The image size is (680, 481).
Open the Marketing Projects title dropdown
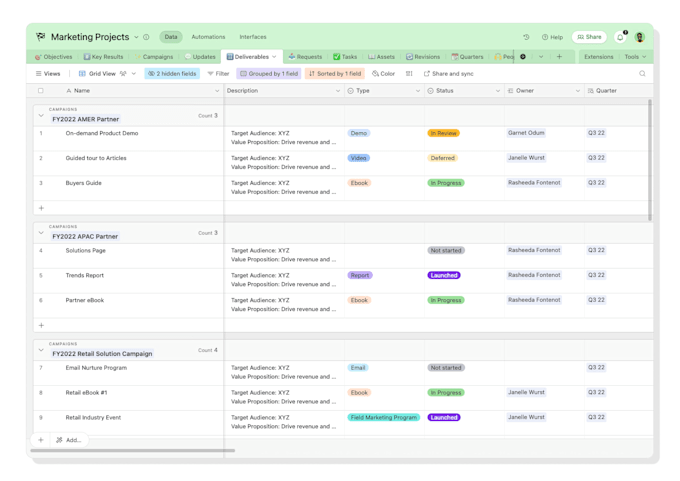pyautogui.click(x=136, y=37)
